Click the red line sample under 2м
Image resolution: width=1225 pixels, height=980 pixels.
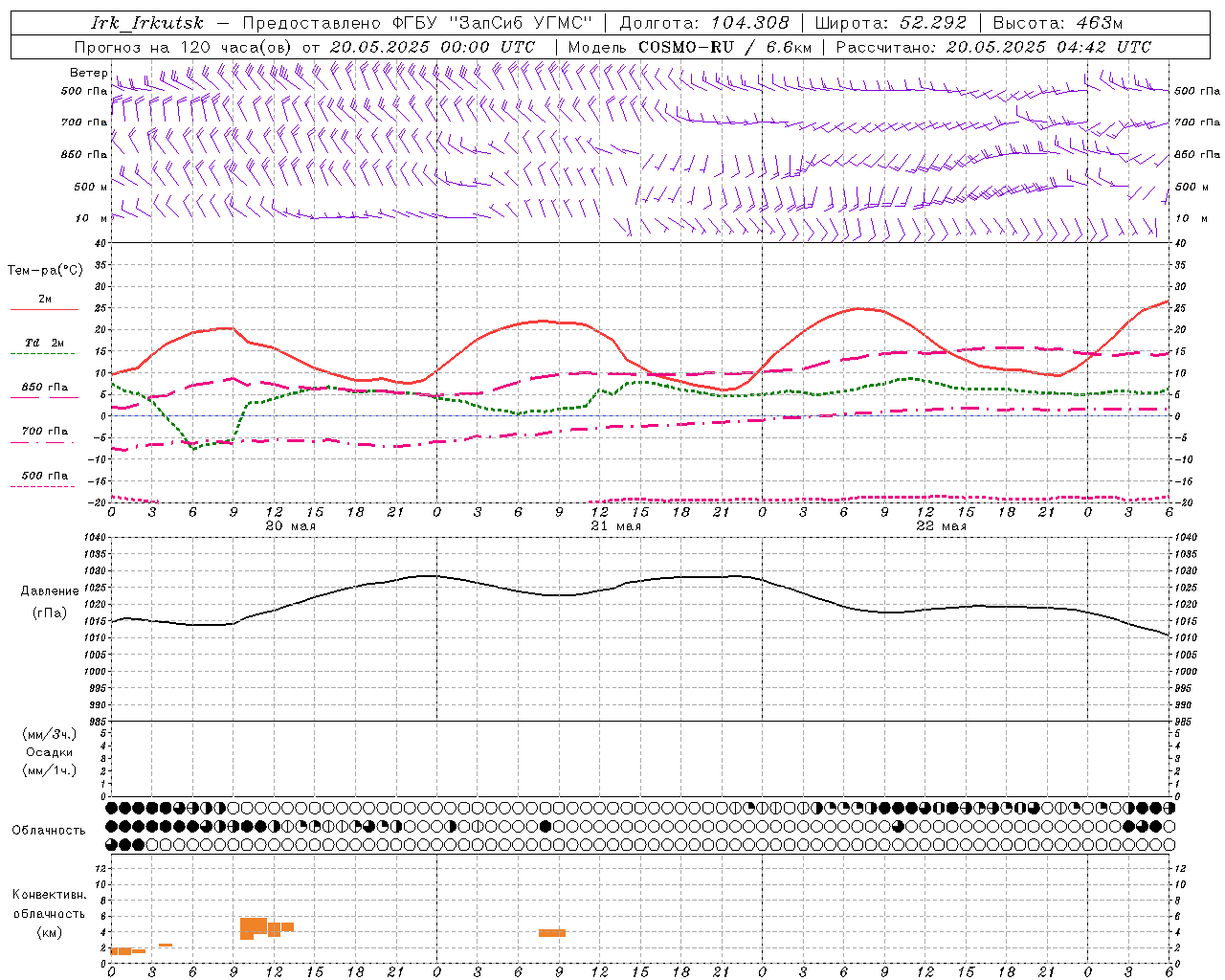click(x=44, y=310)
